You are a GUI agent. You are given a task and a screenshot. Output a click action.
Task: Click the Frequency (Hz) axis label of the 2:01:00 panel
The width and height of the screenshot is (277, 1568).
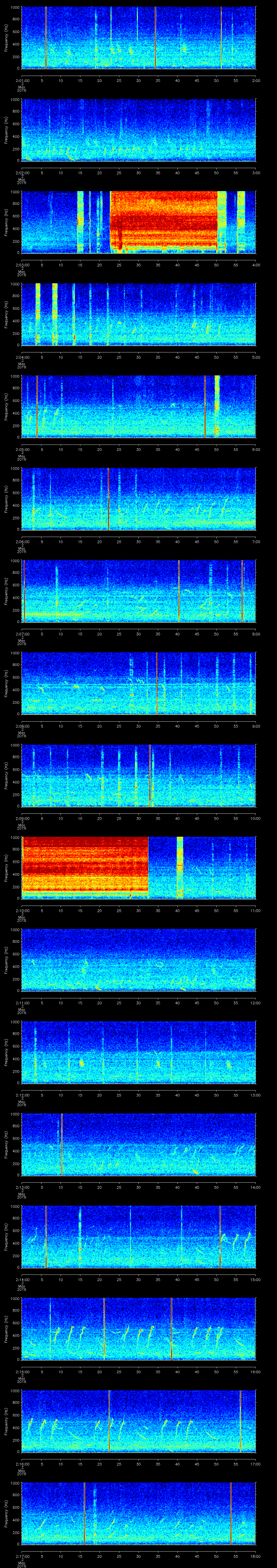(6, 38)
